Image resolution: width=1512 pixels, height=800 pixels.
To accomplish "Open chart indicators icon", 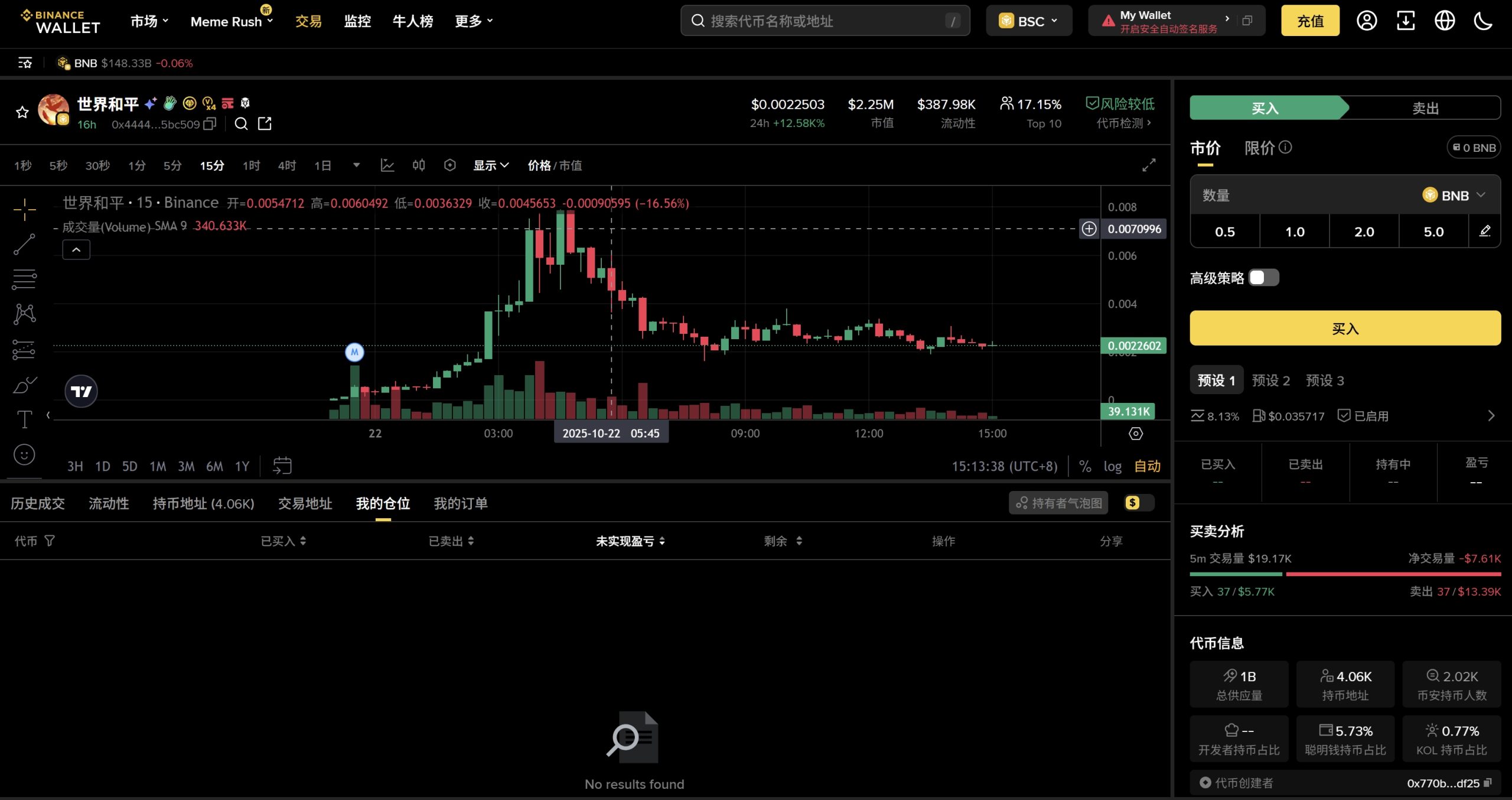I will [x=387, y=165].
